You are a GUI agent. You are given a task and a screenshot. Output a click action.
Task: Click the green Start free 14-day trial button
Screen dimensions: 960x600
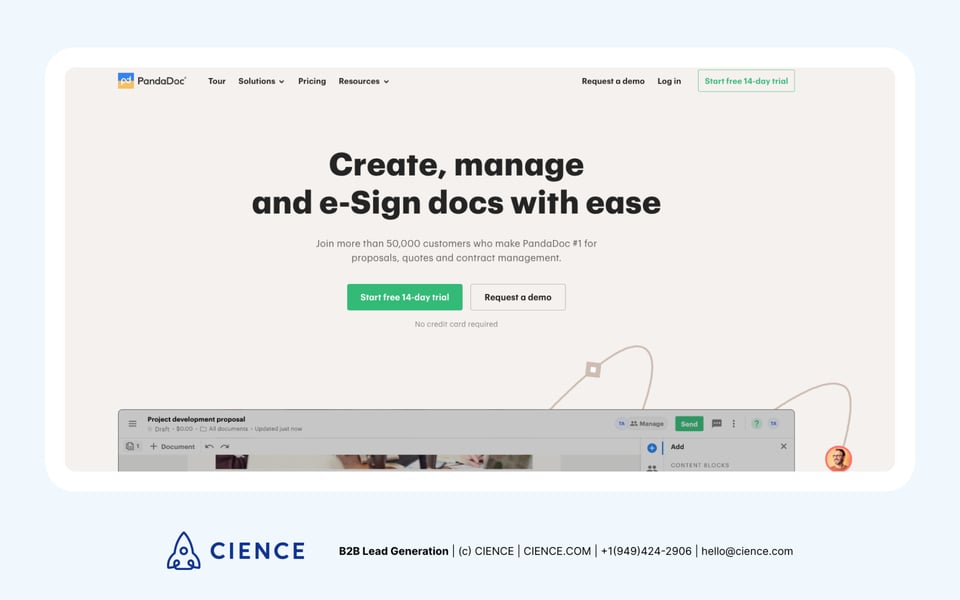(x=404, y=297)
